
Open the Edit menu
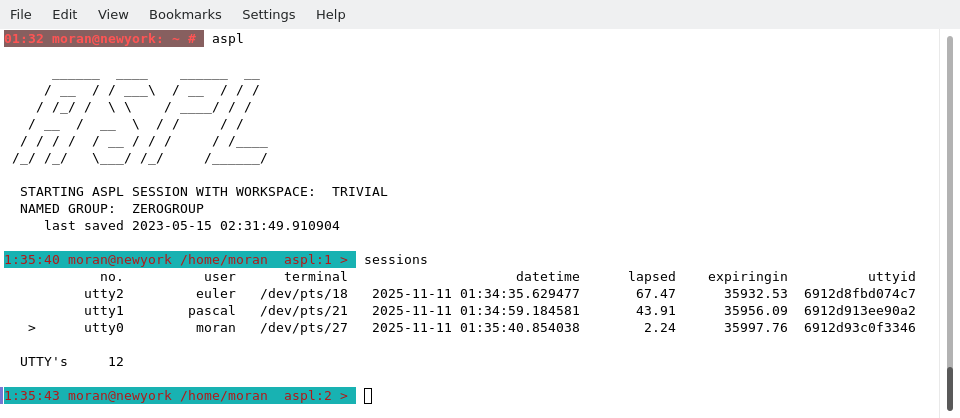[64, 14]
